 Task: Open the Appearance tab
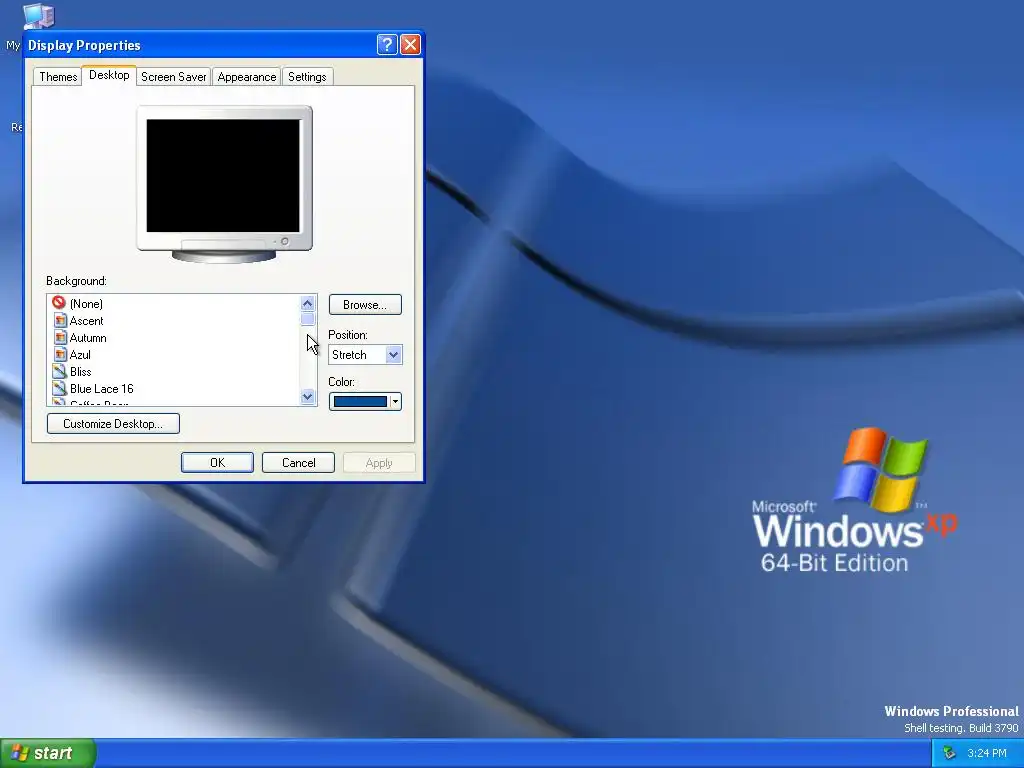coord(247,76)
